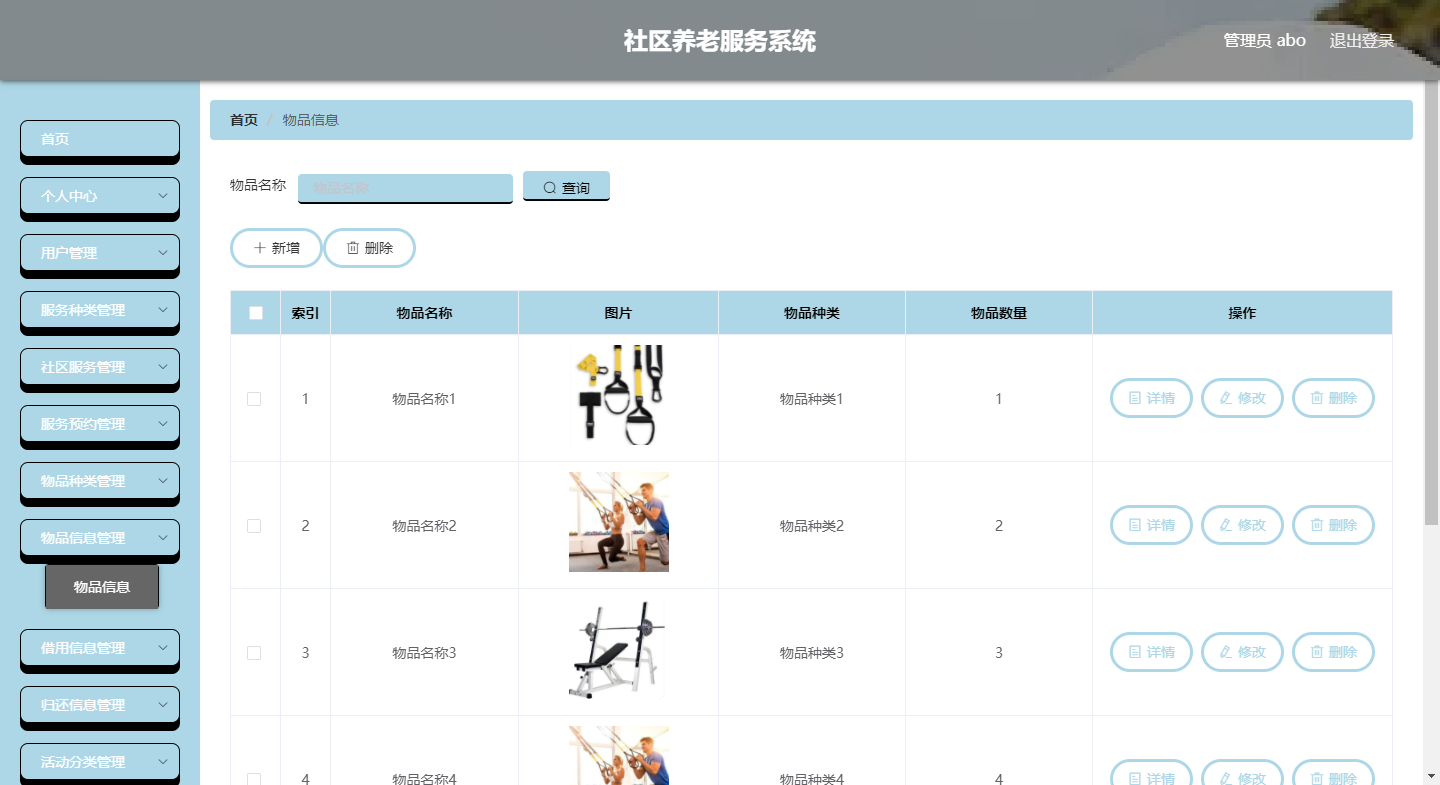Click 退出登录 to log out
This screenshot has height=785, width=1440.
(1362, 41)
